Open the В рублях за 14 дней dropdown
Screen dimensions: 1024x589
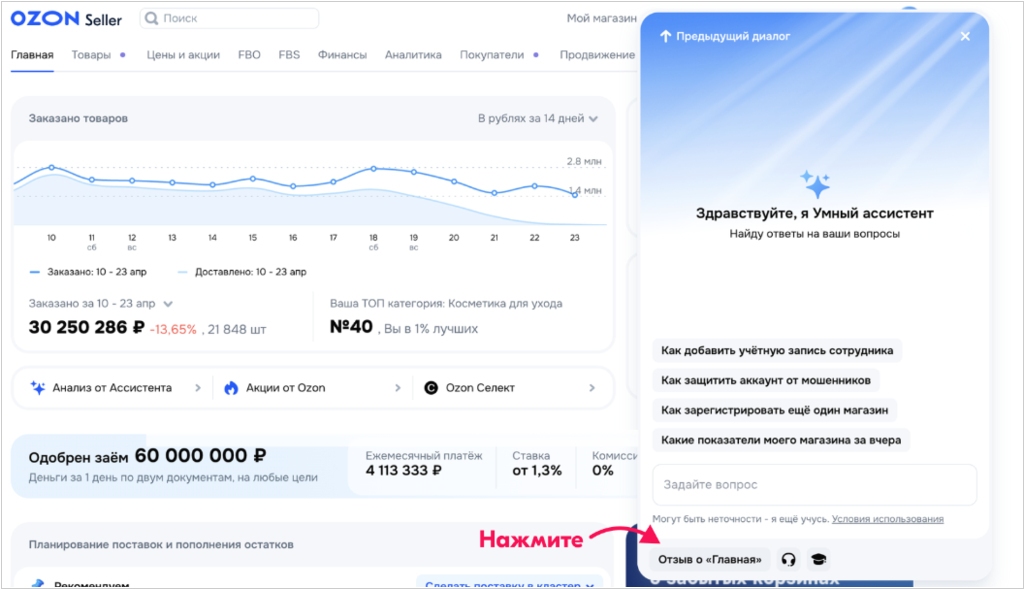(x=538, y=118)
